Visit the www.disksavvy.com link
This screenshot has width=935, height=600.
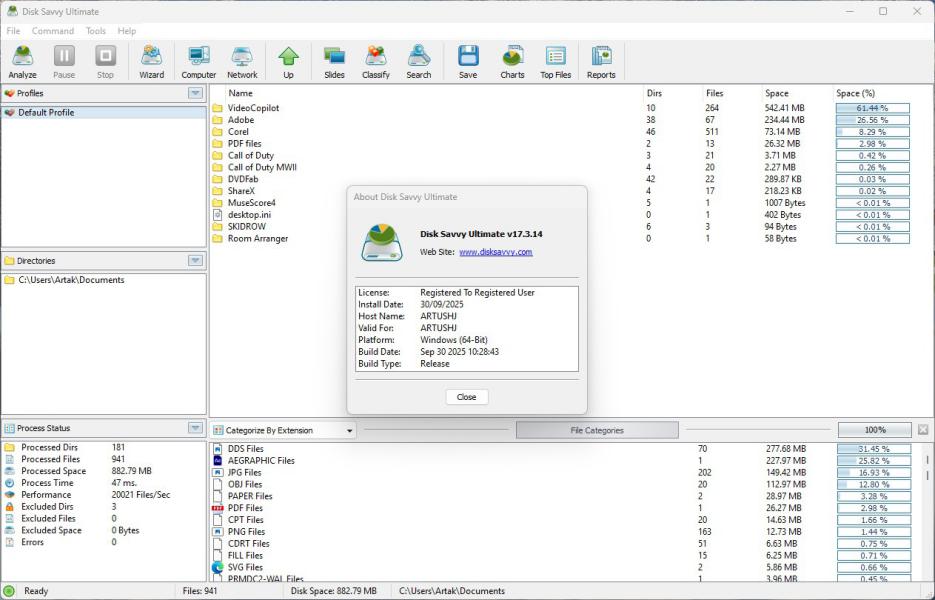click(495, 252)
